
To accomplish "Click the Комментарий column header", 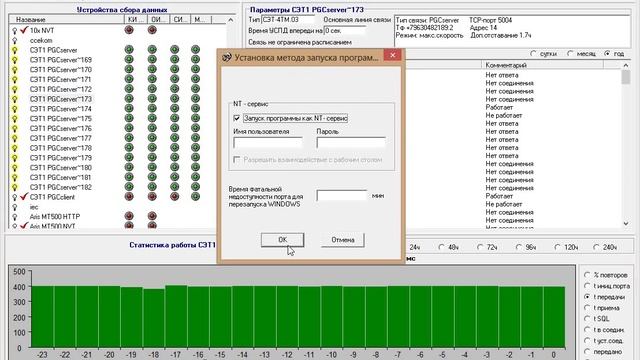I will coord(542,65).
